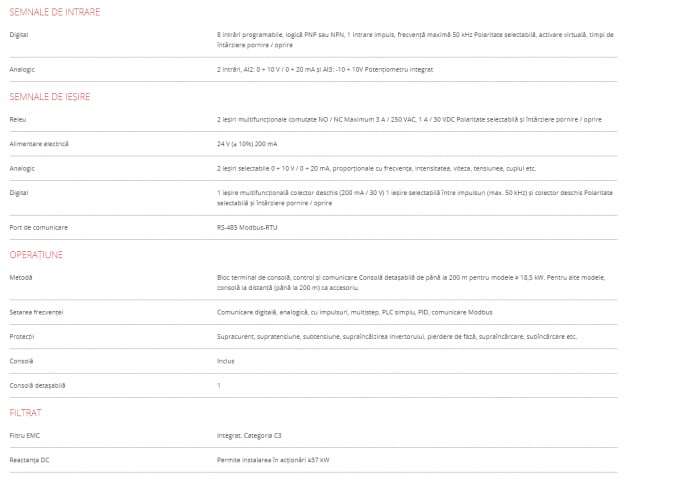
Task: Select the Metodă row label
Action: pos(21,277)
